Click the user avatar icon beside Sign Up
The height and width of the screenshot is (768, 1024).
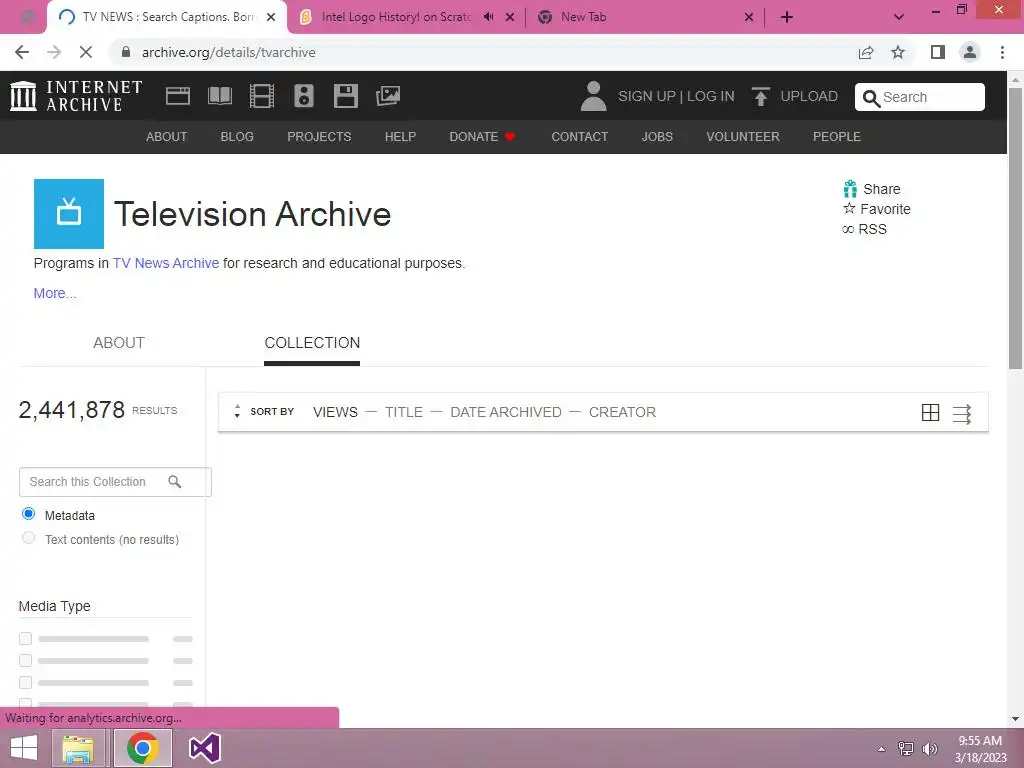593,96
